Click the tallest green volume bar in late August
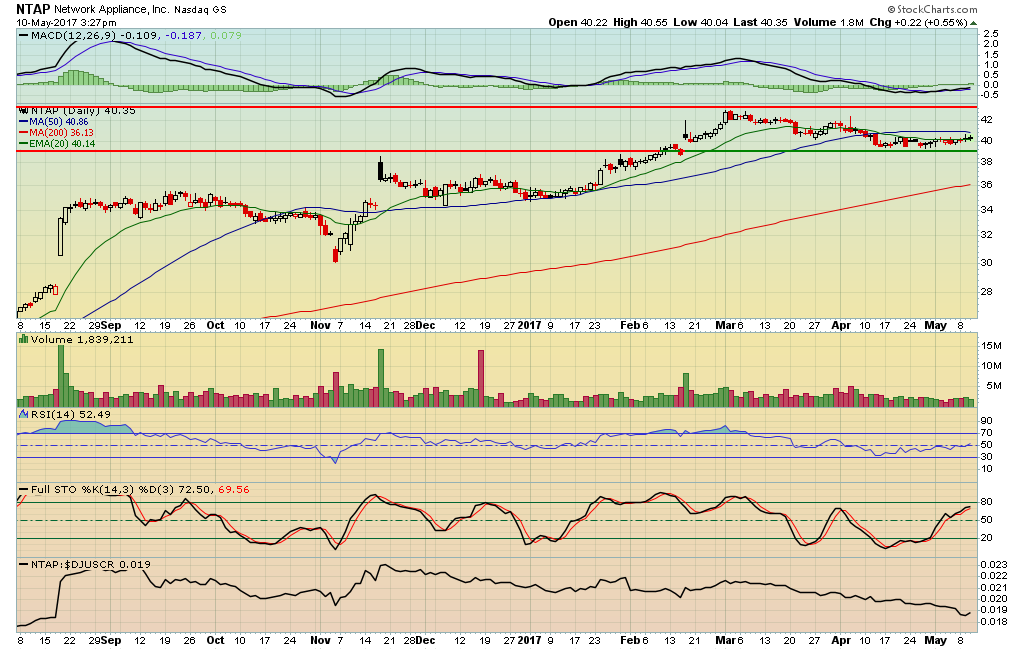 [61, 376]
